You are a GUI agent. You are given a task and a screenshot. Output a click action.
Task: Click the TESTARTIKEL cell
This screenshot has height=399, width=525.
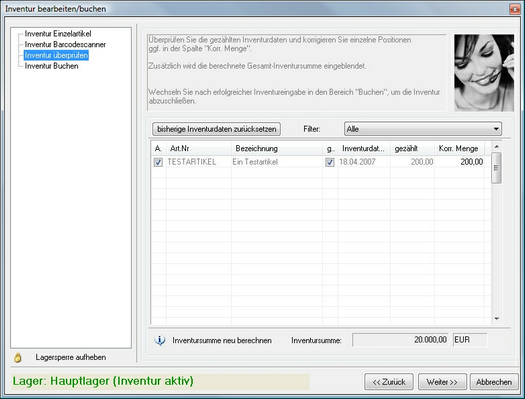(x=199, y=162)
